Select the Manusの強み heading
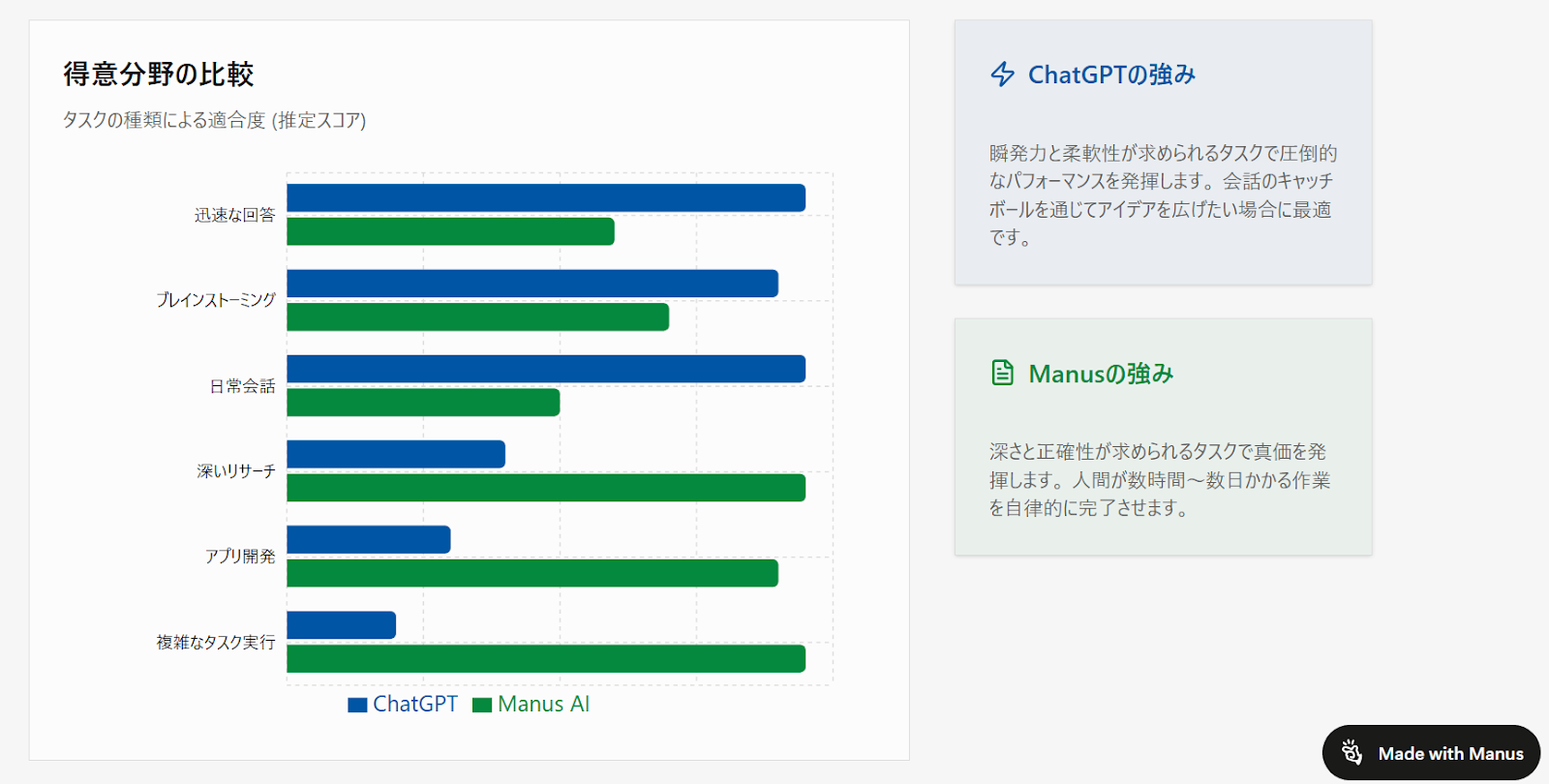 coord(1101,374)
